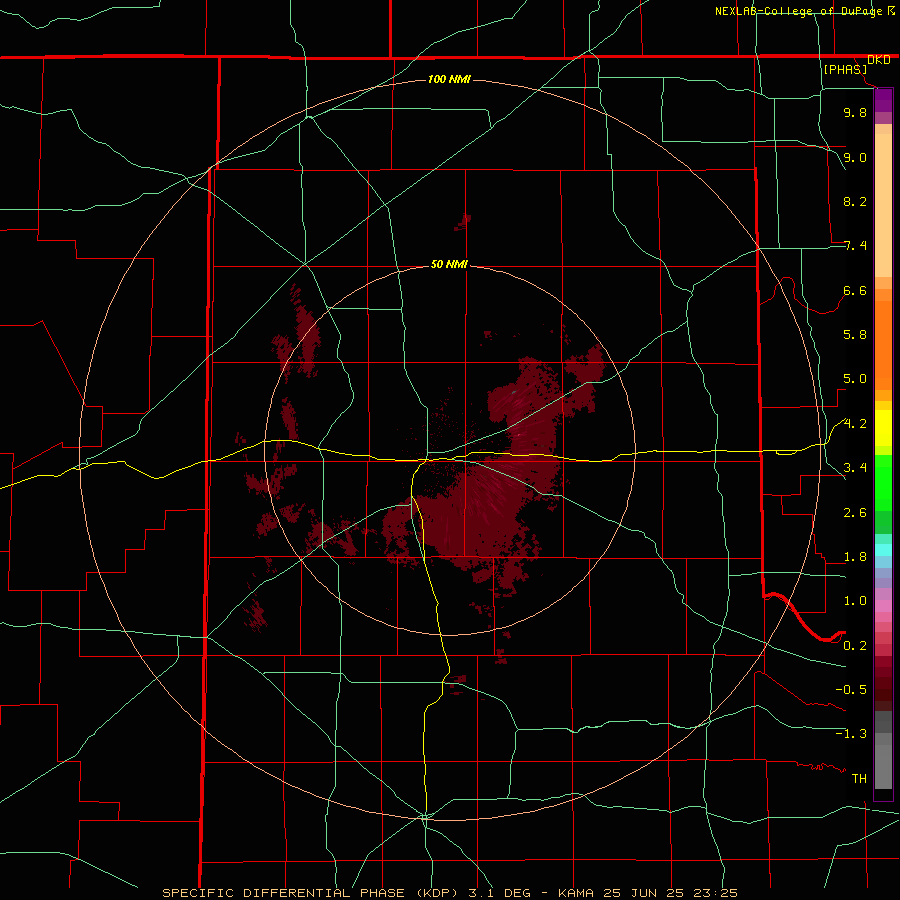Click the 2.6 scale value

coord(855,513)
